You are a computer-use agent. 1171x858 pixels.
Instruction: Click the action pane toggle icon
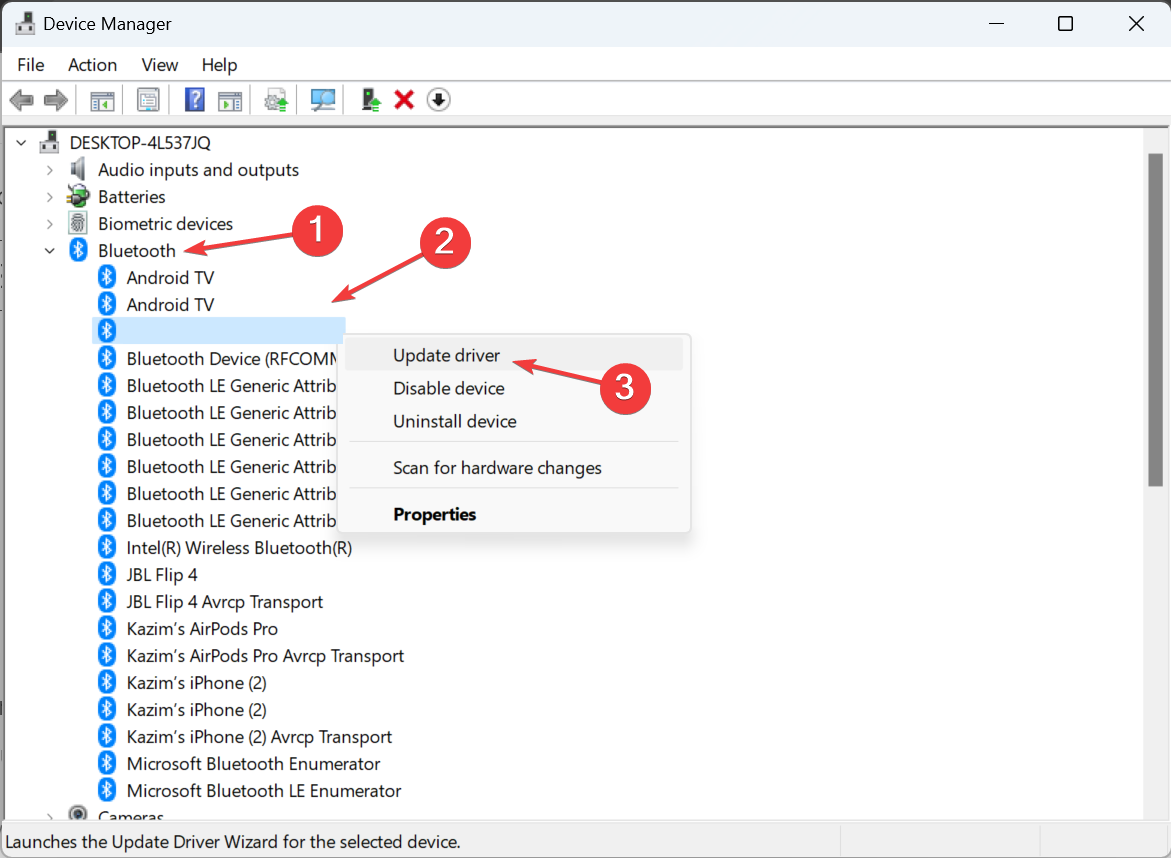click(x=230, y=100)
